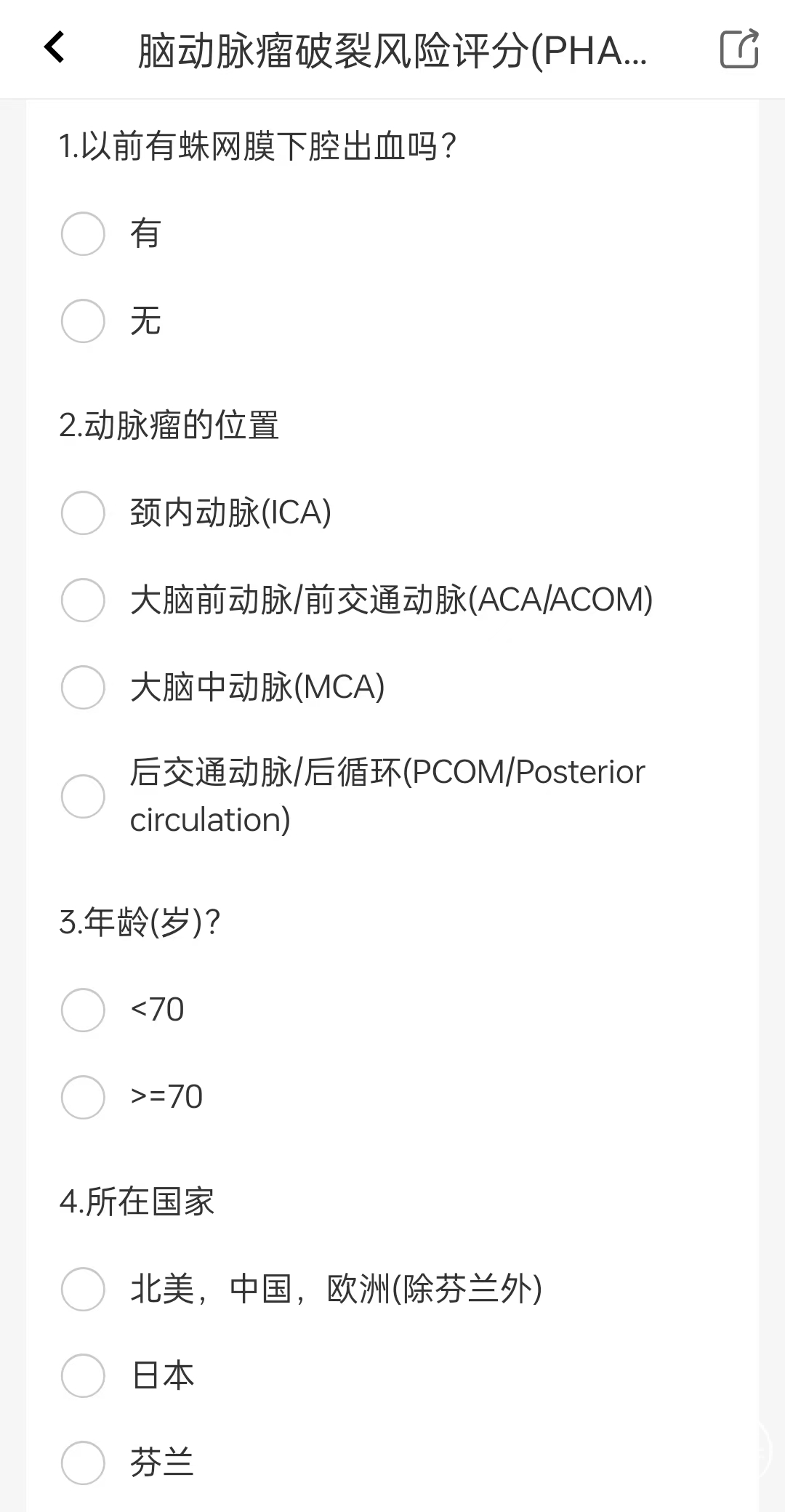
Task: Tap the 'circulation)' second line of PCOM label
Action: point(210,821)
